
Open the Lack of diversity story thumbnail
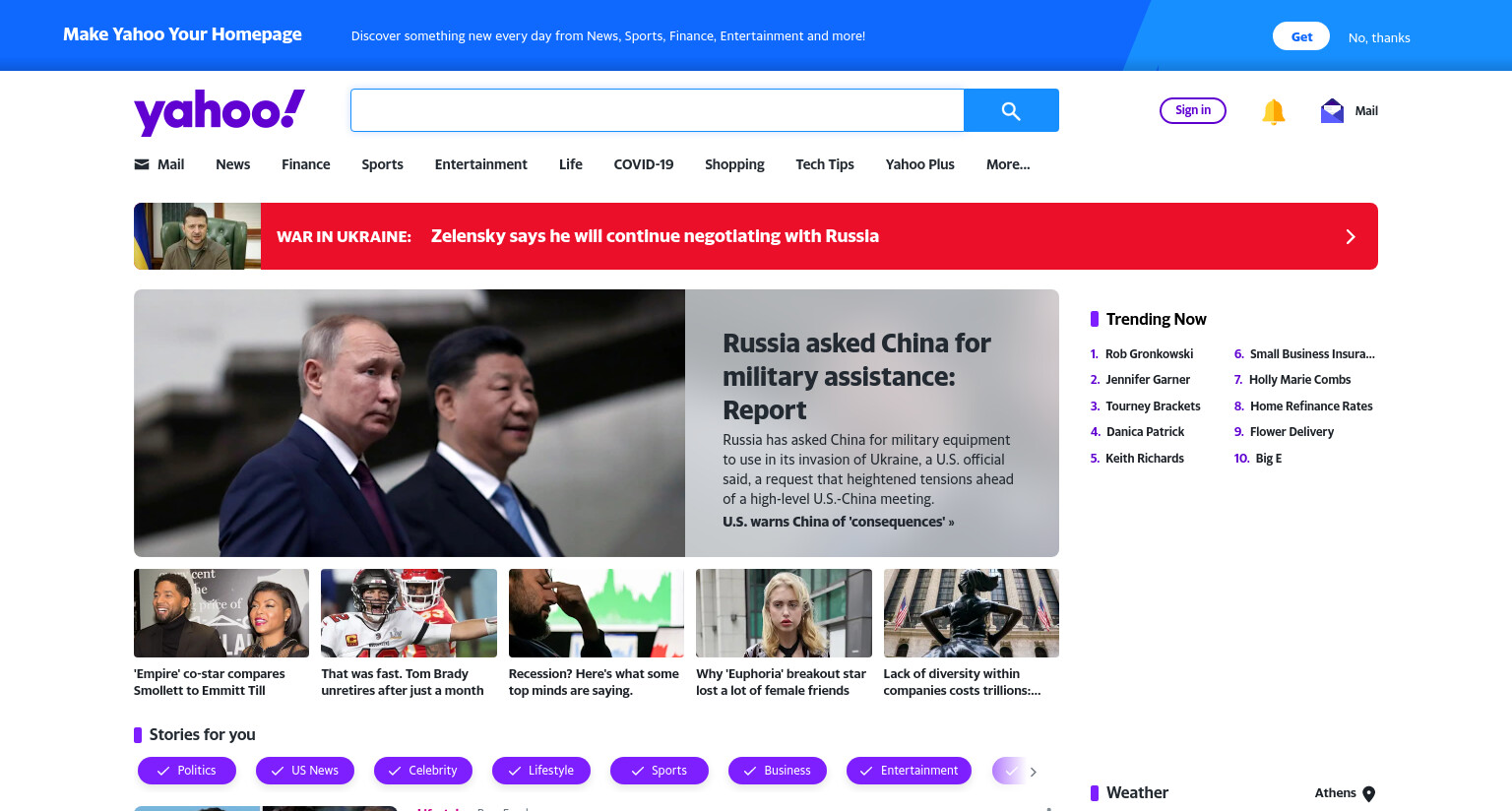coord(972,613)
